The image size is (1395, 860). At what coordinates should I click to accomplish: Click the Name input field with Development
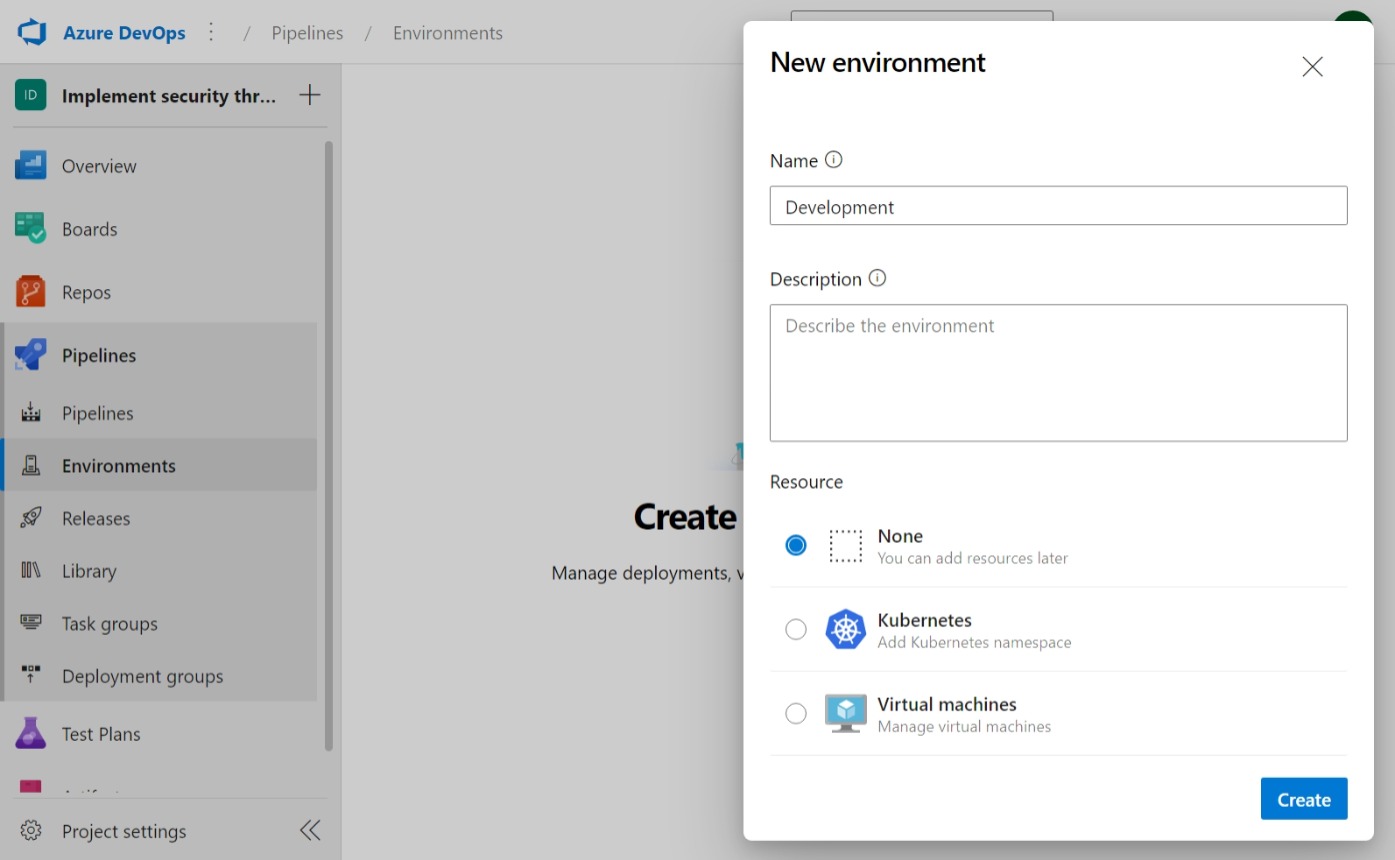coord(1058,206)
